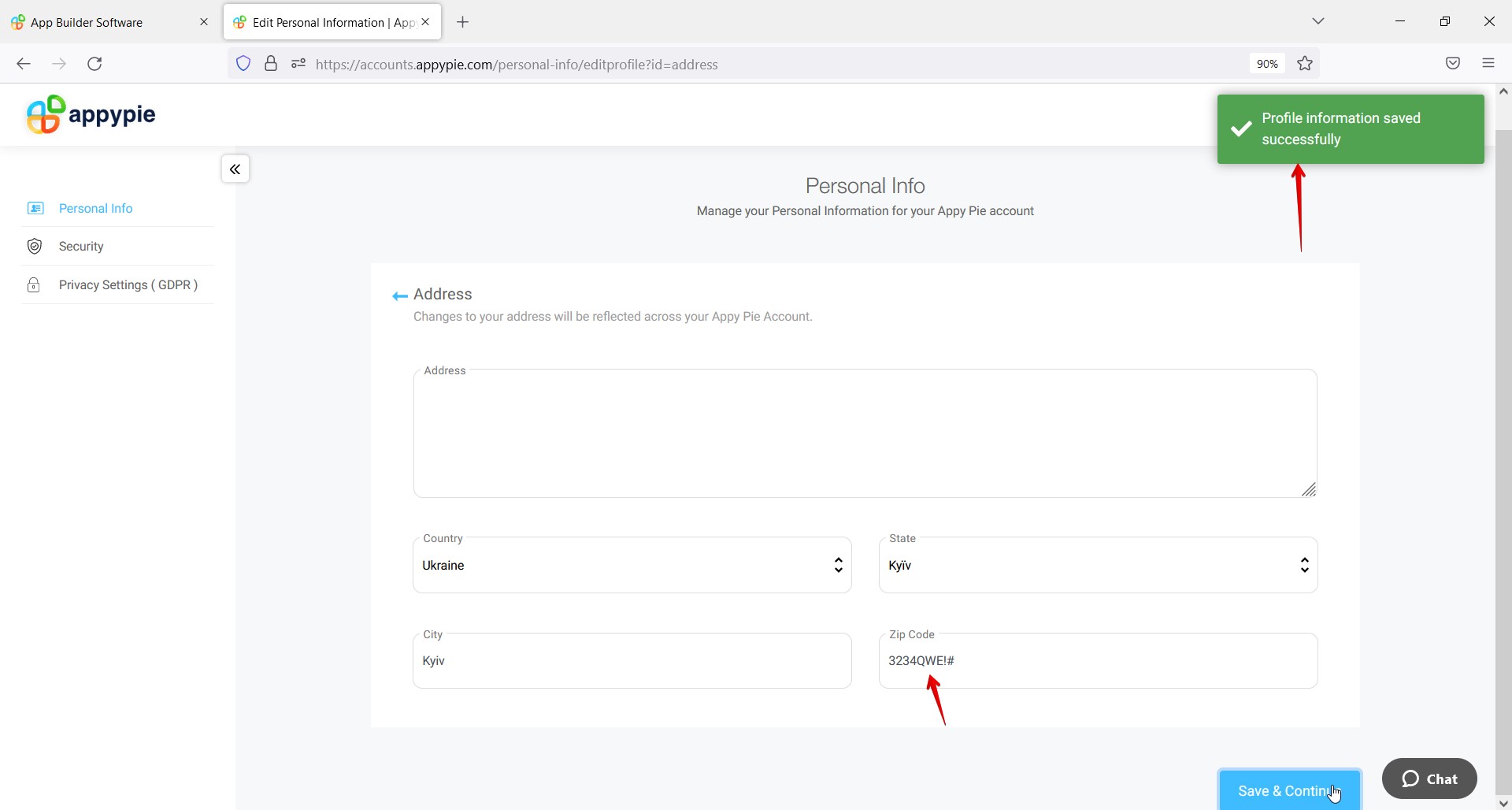Click into the Address text area
Image resolution: width=1512 pixels, height=810 pixels.
[x=865, y=433]
